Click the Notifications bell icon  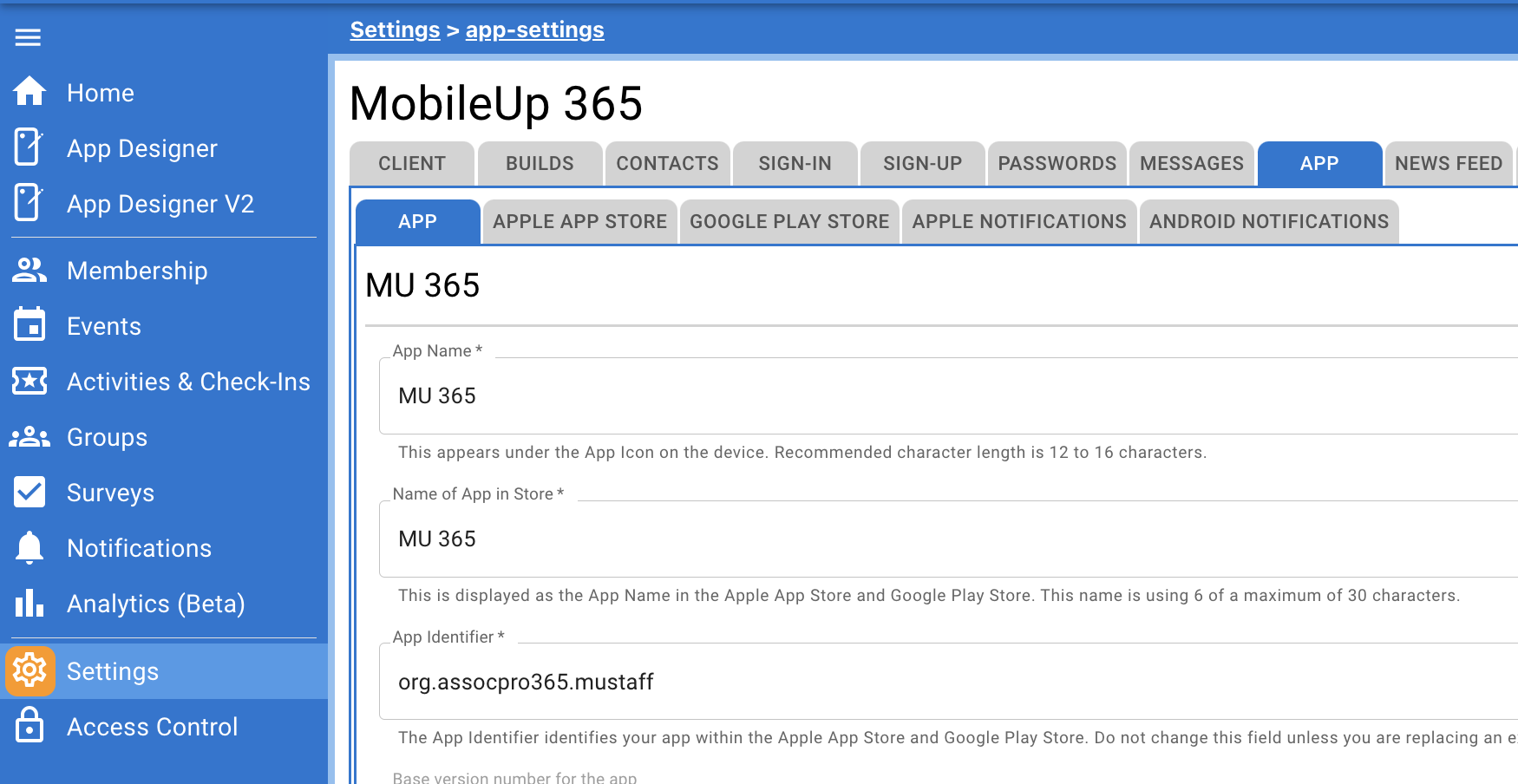click(29, 547)
